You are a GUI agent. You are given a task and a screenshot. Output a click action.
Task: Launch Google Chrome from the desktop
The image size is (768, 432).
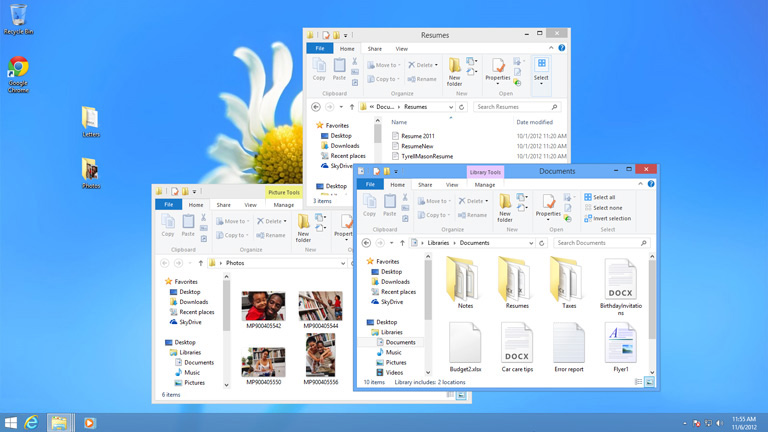point(18,73)
